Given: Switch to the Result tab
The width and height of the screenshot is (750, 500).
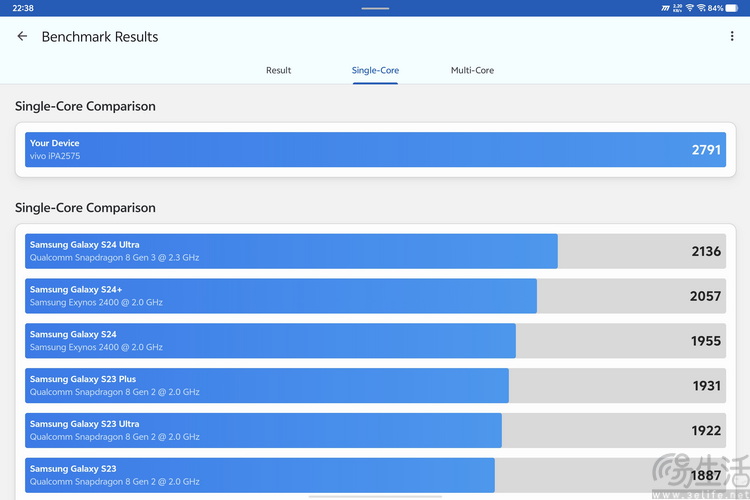Looking at the screenshot, I should pyautogui.click(x=278, y=70).
